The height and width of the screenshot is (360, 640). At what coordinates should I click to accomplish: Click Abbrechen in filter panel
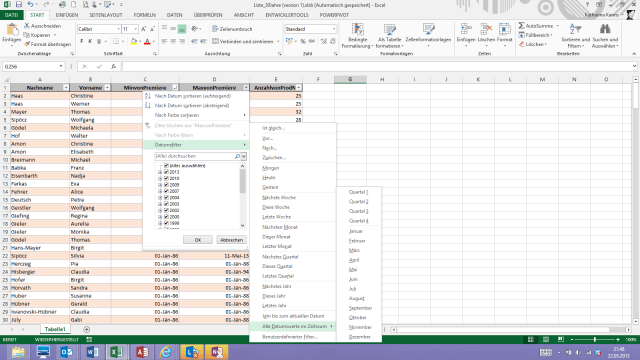[231, 240]
